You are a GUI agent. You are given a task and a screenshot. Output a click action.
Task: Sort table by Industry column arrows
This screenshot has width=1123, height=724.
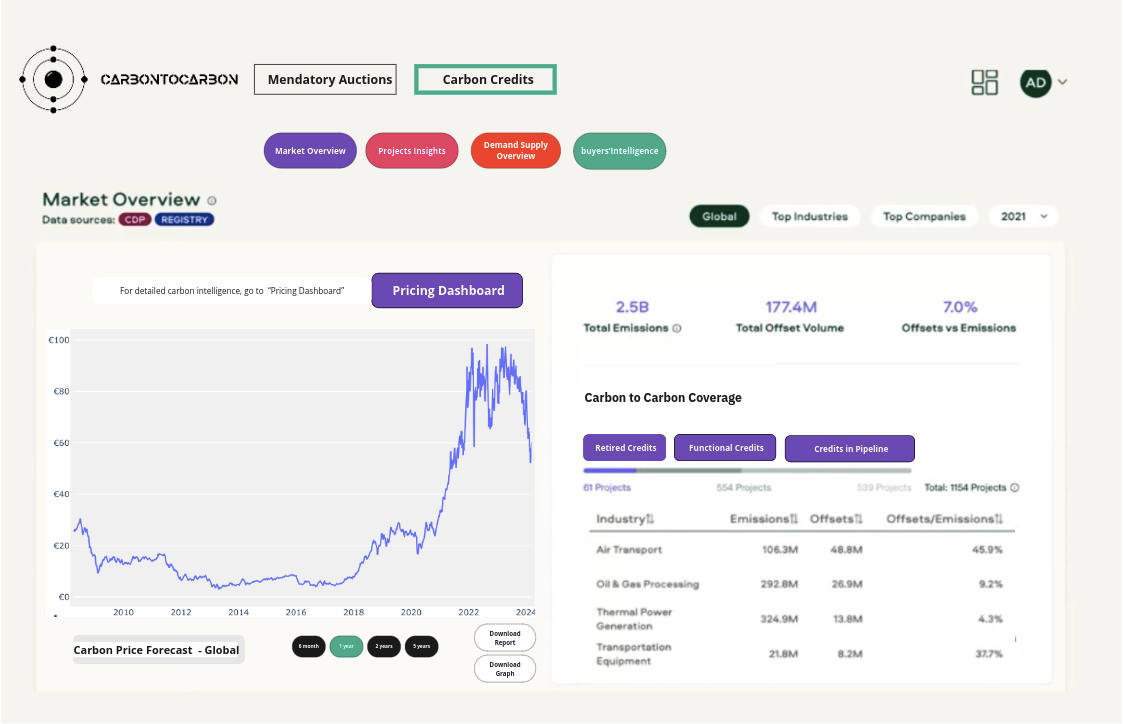pyautogui.click(x=650, y=519)
